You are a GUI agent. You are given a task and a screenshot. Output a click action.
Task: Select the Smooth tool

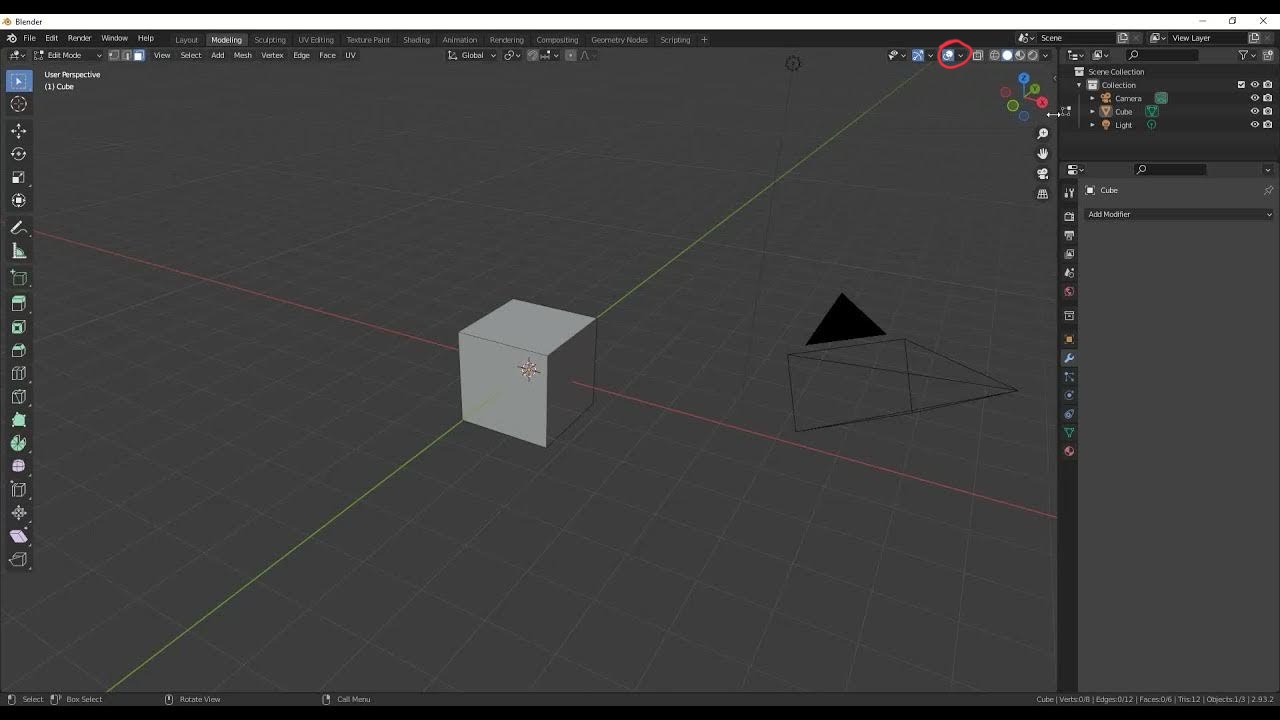pos(18,466)
